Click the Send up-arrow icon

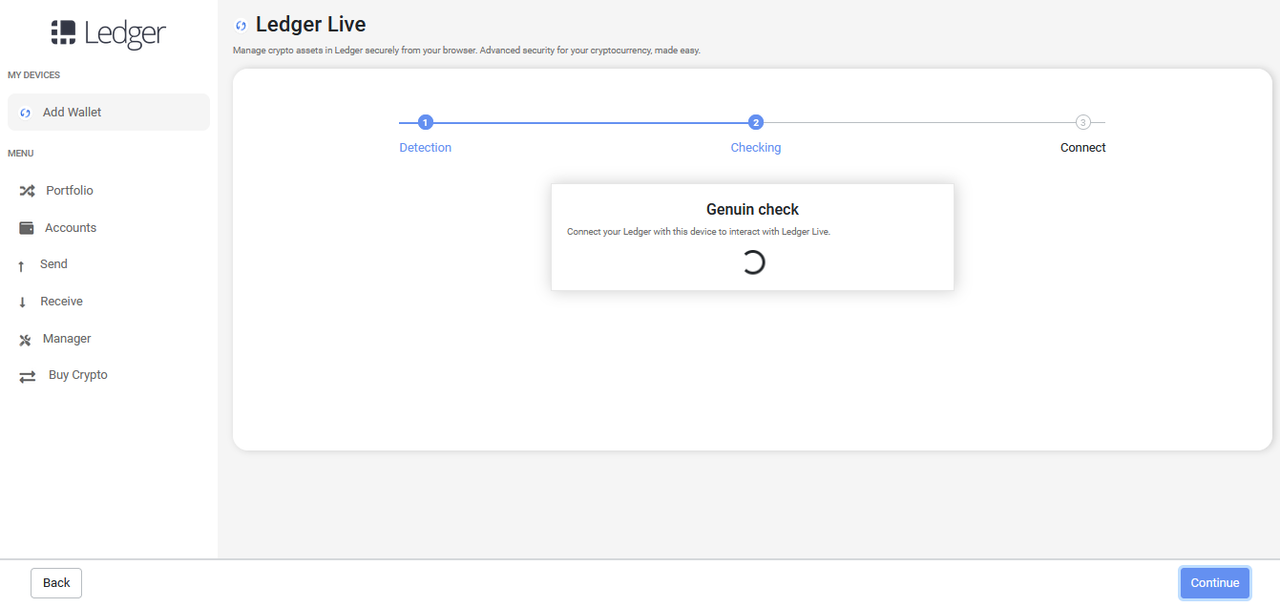pos(21,266)
